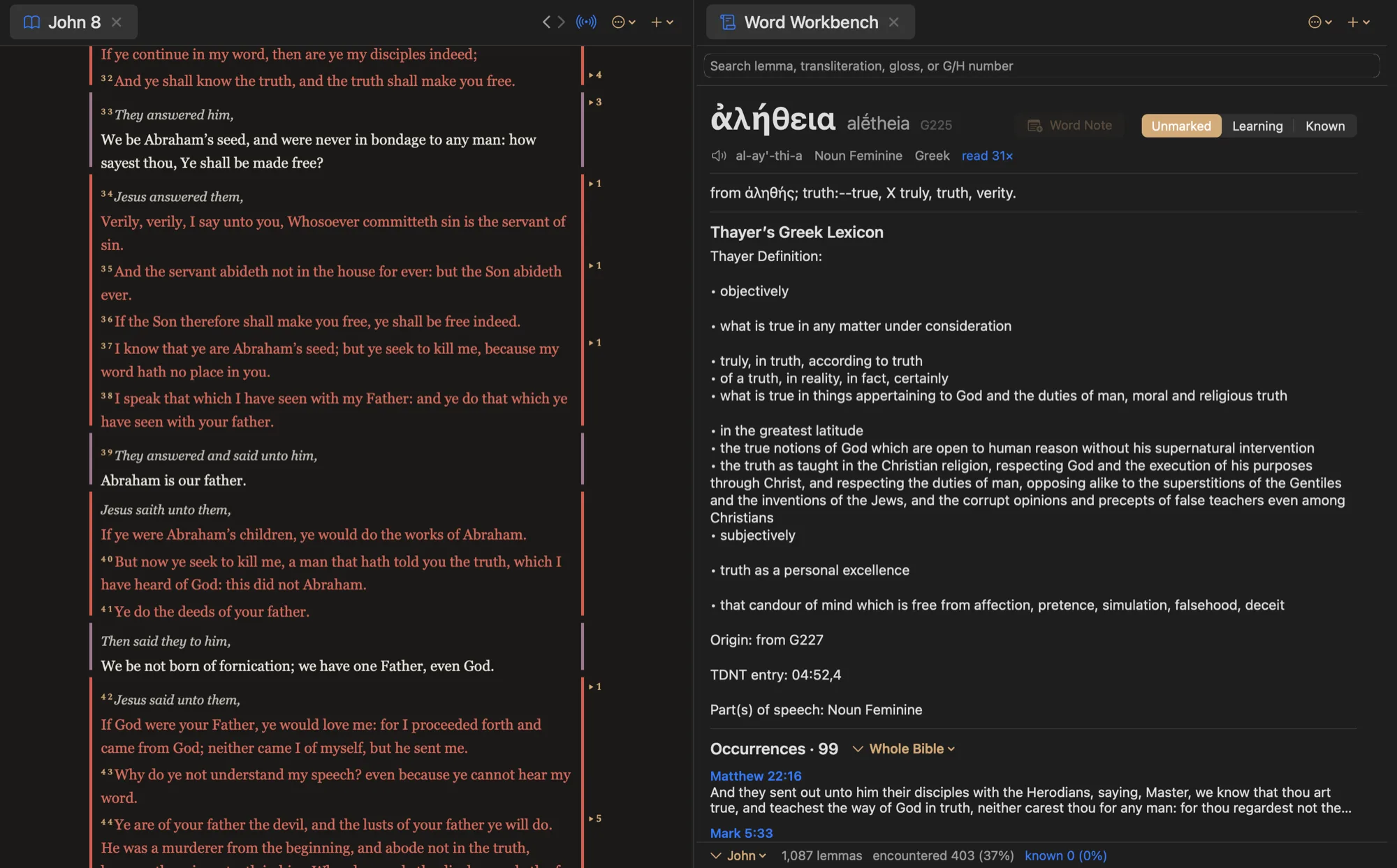
Task: Click the Word Workbench tab icon
Action: point(728,22)
